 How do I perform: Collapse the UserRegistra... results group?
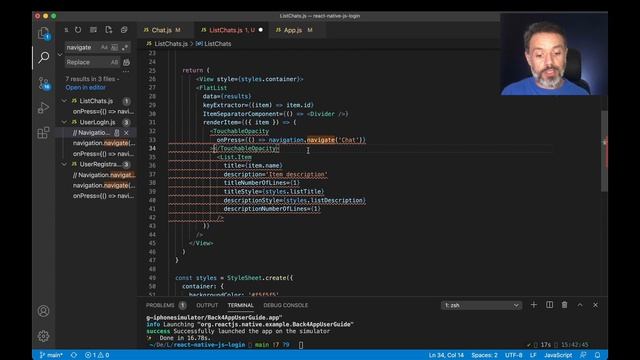pos(64,164)
